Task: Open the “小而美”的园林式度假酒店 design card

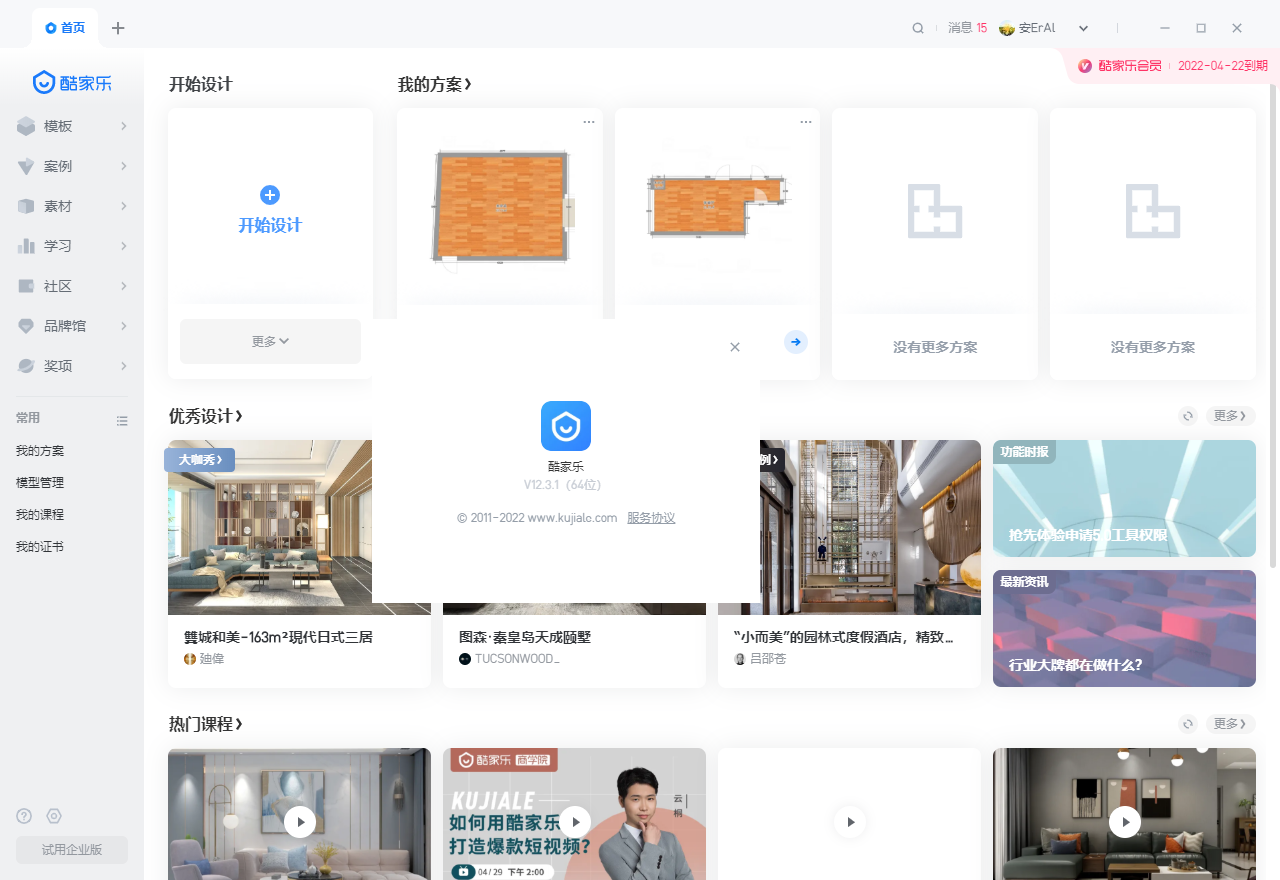Action: pos(849,563)
